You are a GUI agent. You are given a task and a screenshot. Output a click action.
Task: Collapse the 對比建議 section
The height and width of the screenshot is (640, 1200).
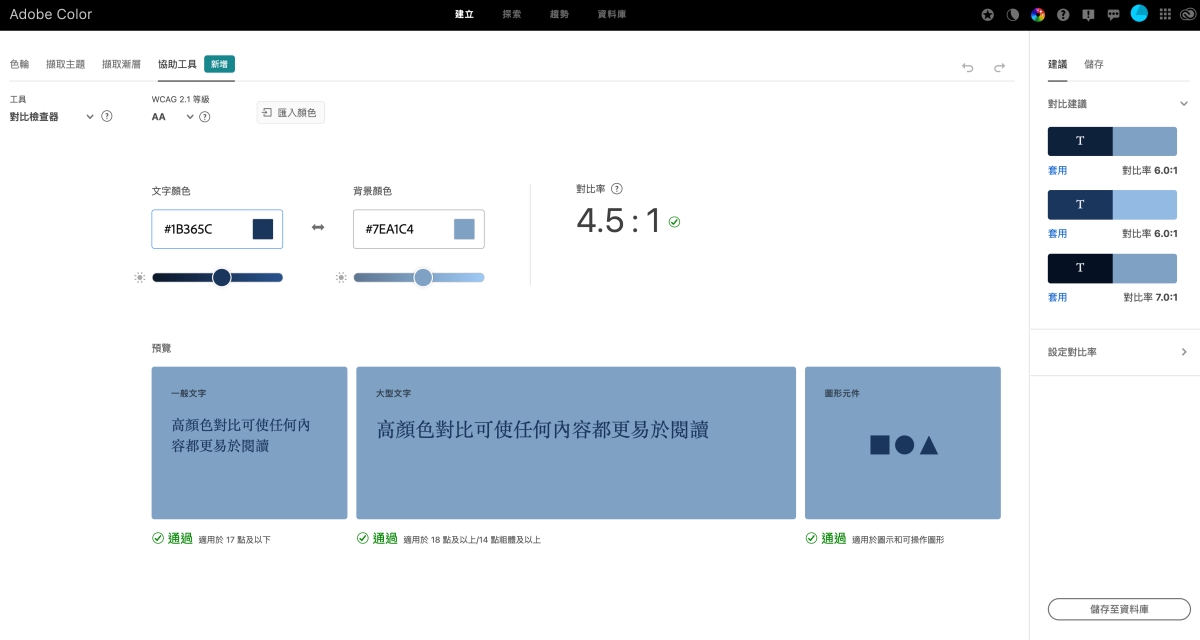1184,103
